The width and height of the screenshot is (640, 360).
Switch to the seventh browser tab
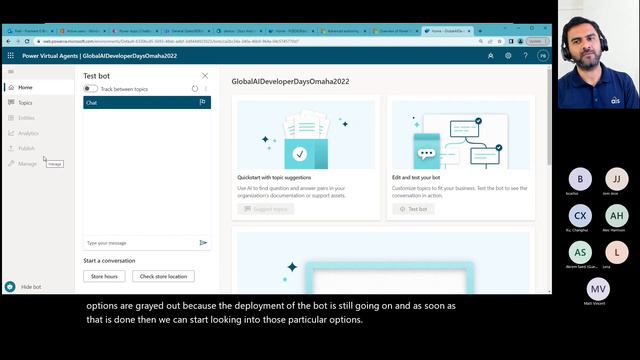click(344, 31)
